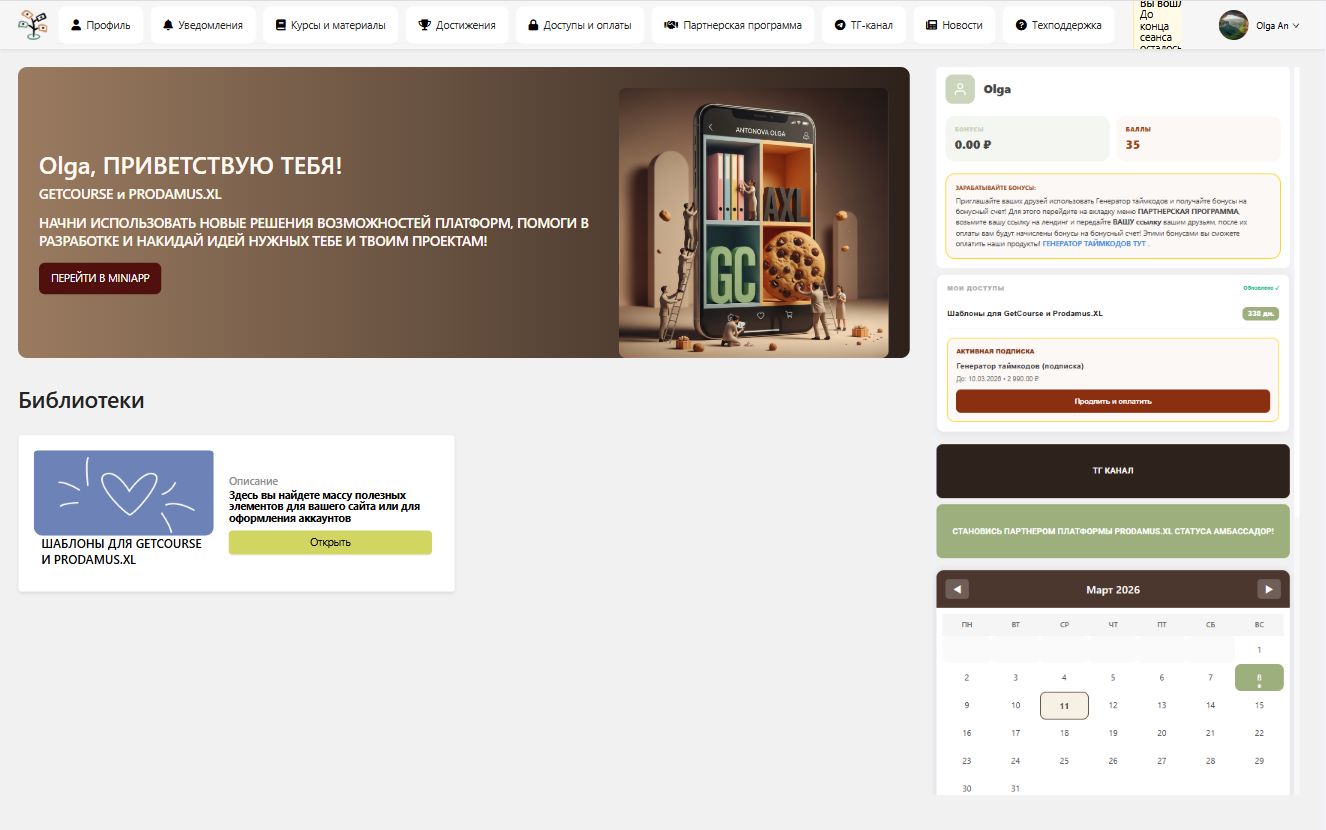Follow the ГЕНЕРАТОР ТАЙМКОДОВ ТУТ link
The height and width of the screenshot is (830, 1326).
pyautogui.click(x=1094, y=243)
